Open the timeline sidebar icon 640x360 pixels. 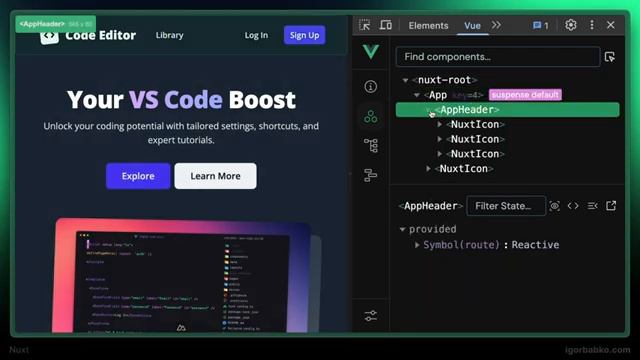[371, 175]
